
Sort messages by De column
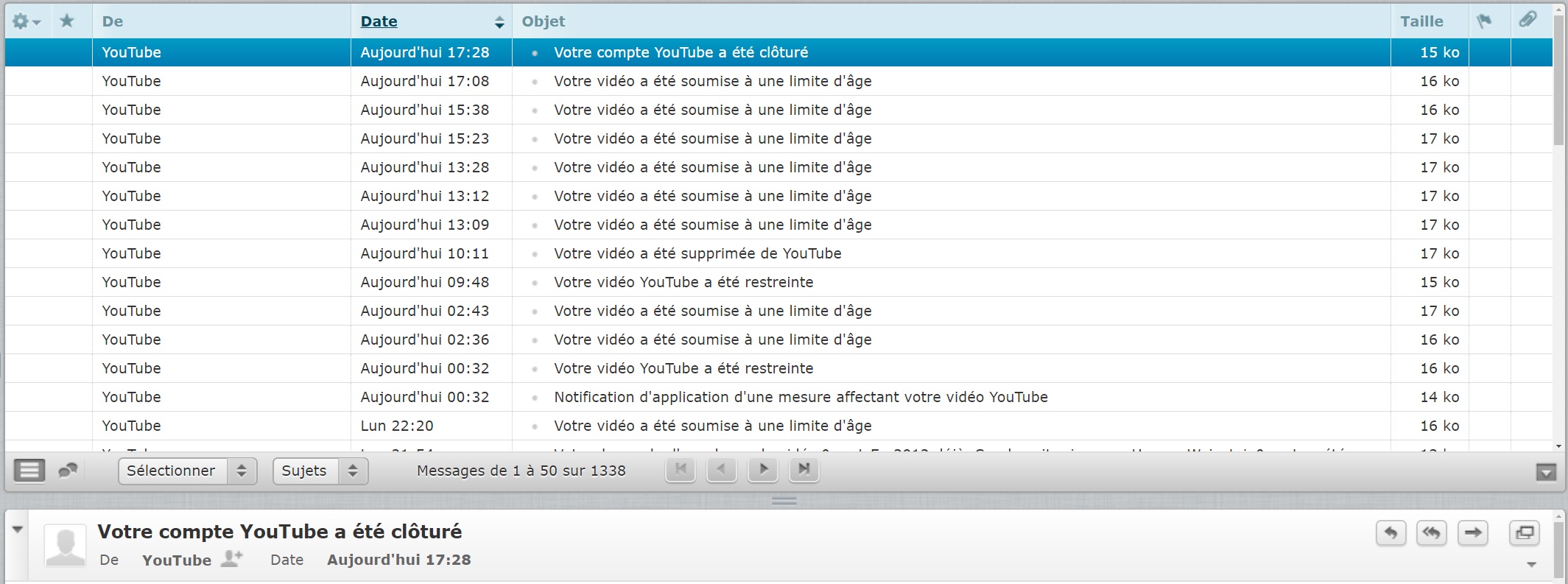[113, 21]
